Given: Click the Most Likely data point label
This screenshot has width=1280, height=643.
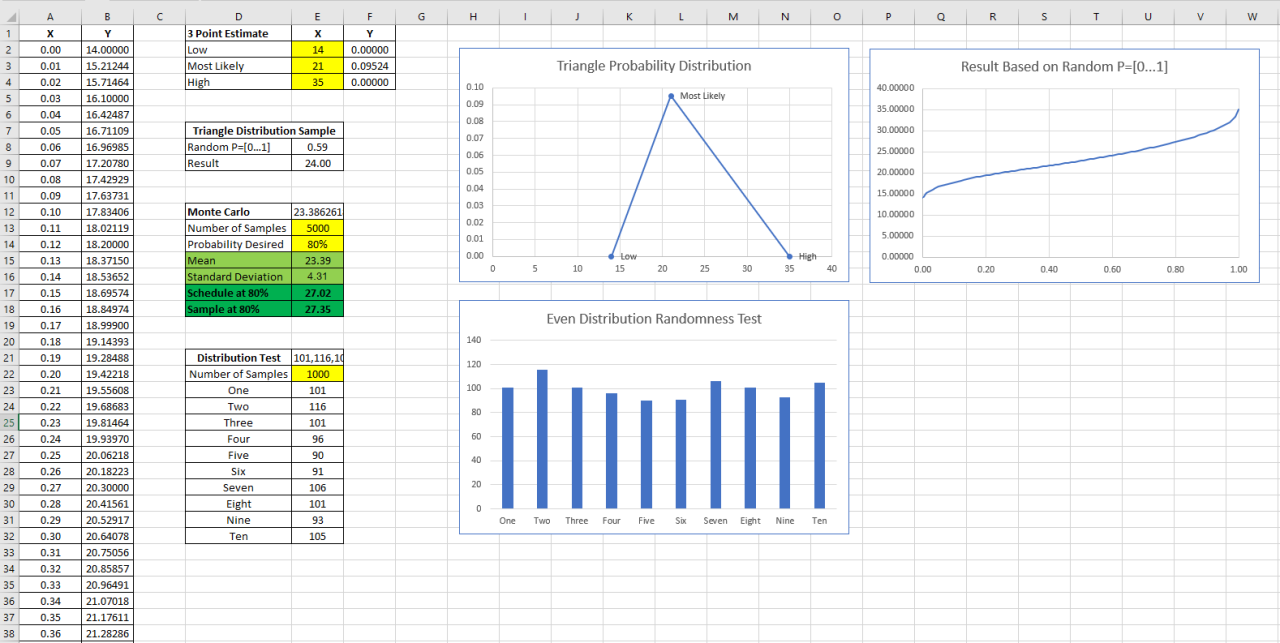Looking at the screenshot, I should pyautogui.click(x=700, y=96).
